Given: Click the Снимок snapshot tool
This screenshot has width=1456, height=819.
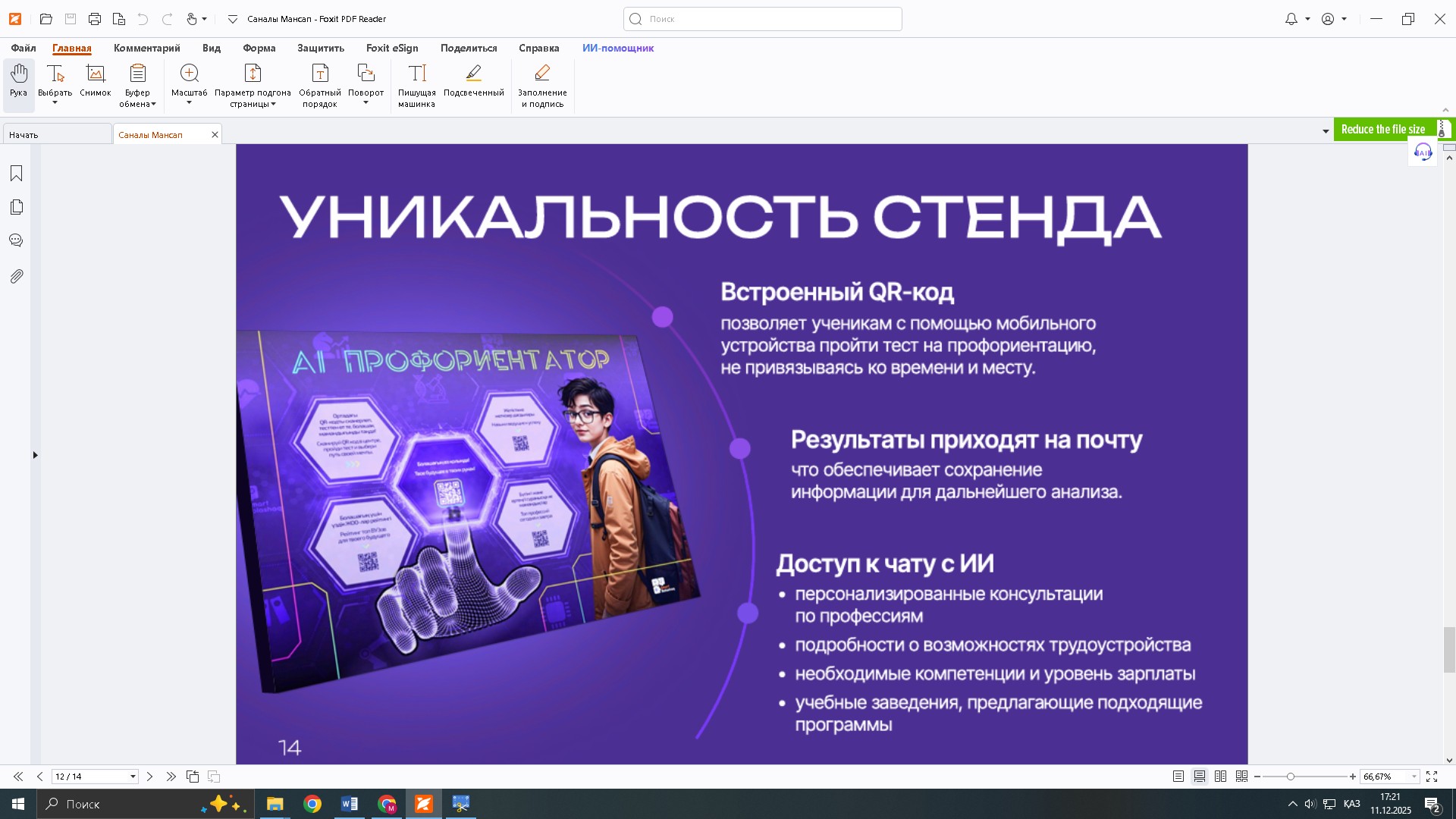Looking at the screenshot, I should click(x=96, y=80).
